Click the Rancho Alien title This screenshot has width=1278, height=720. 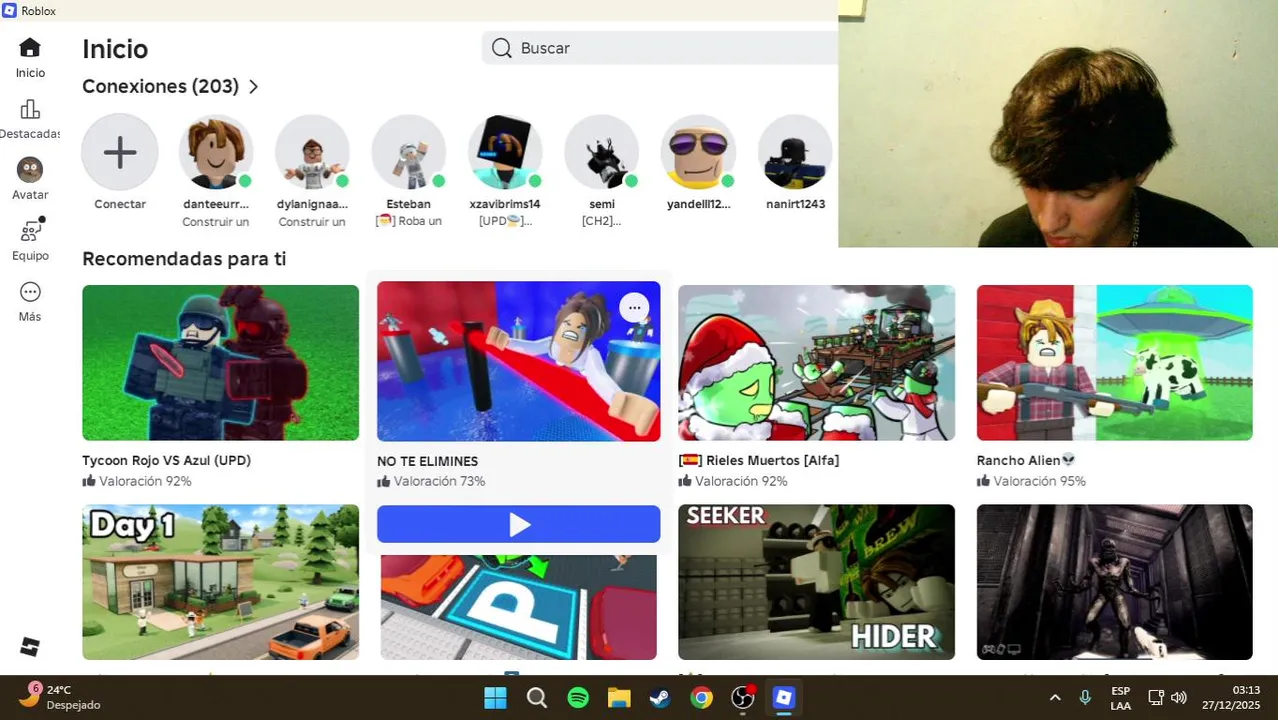pyautogui.click(x=1026, y=460)
